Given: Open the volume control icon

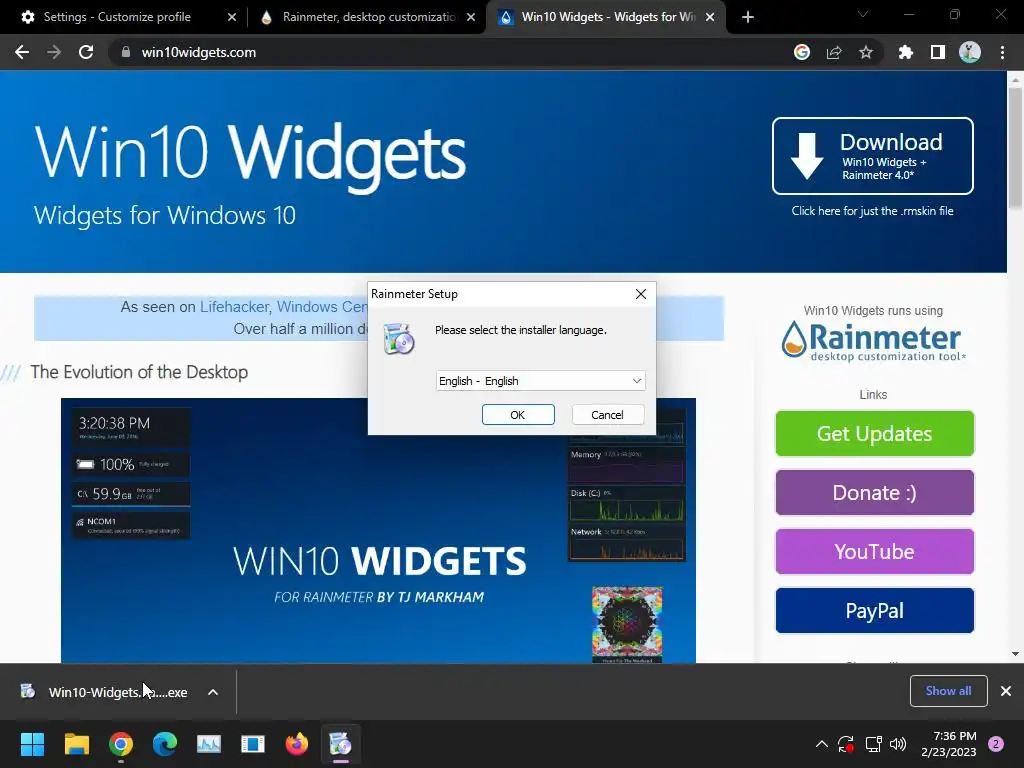Looking at the screenshot, I should coord(898,744).
